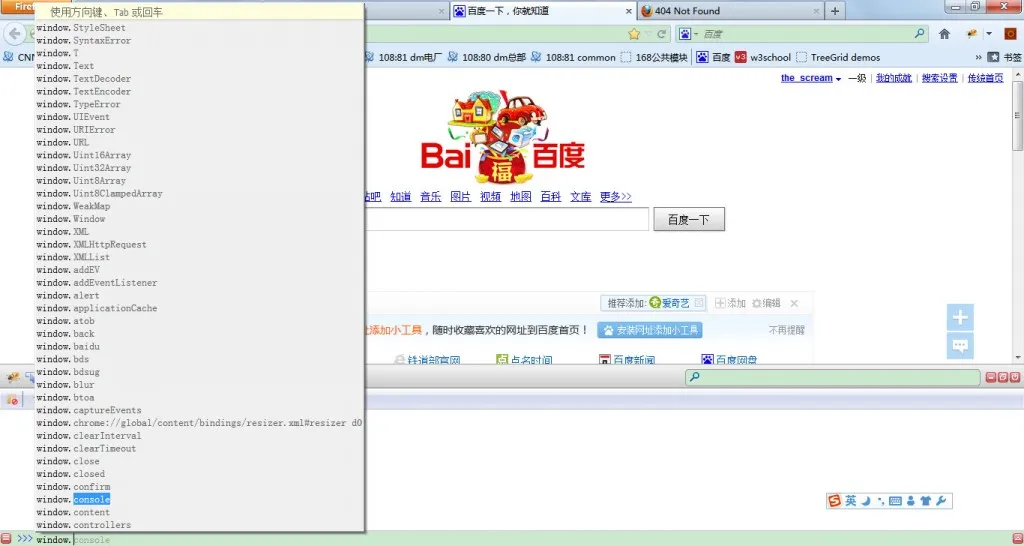Click the magnifier in the browser search box

[x=920, y=33]
